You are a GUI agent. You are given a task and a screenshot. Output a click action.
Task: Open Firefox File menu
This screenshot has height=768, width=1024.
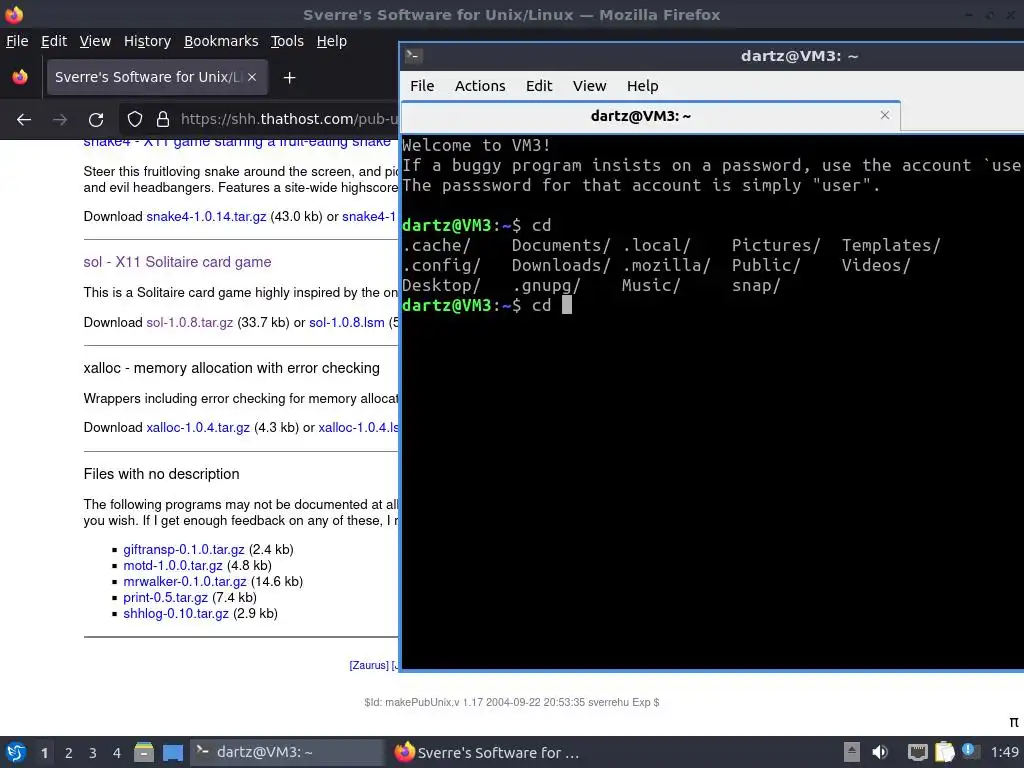tap(17, 41)
